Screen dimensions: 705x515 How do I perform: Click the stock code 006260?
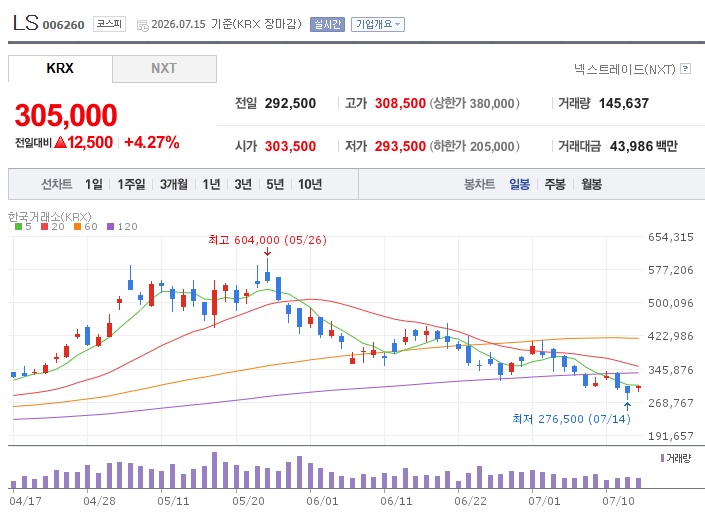point(63,25)
